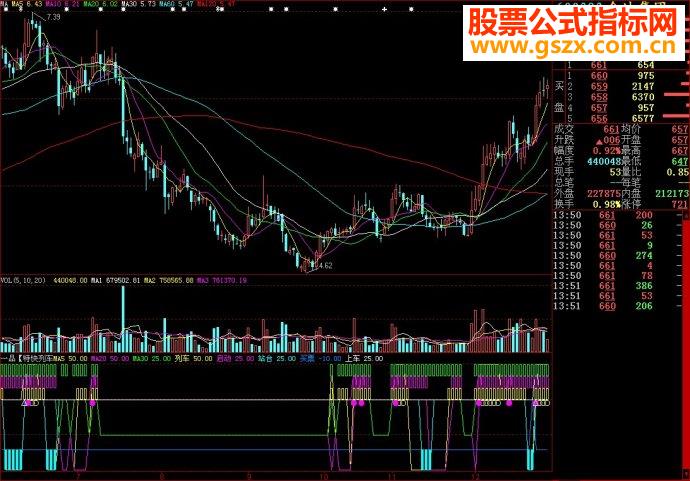
Task: Select the VOL(5,10,20) indicator label
Action: (23, 280)
